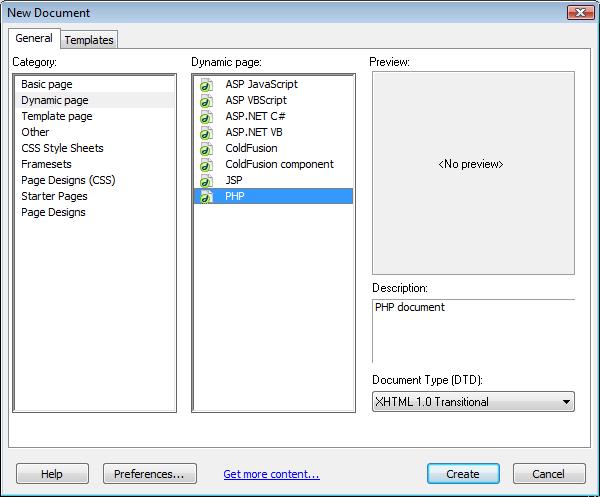Viewport: 600px width, 497px height.
Task: Click the ASP.NET VB file icon
Action: [x=206, y=133]
